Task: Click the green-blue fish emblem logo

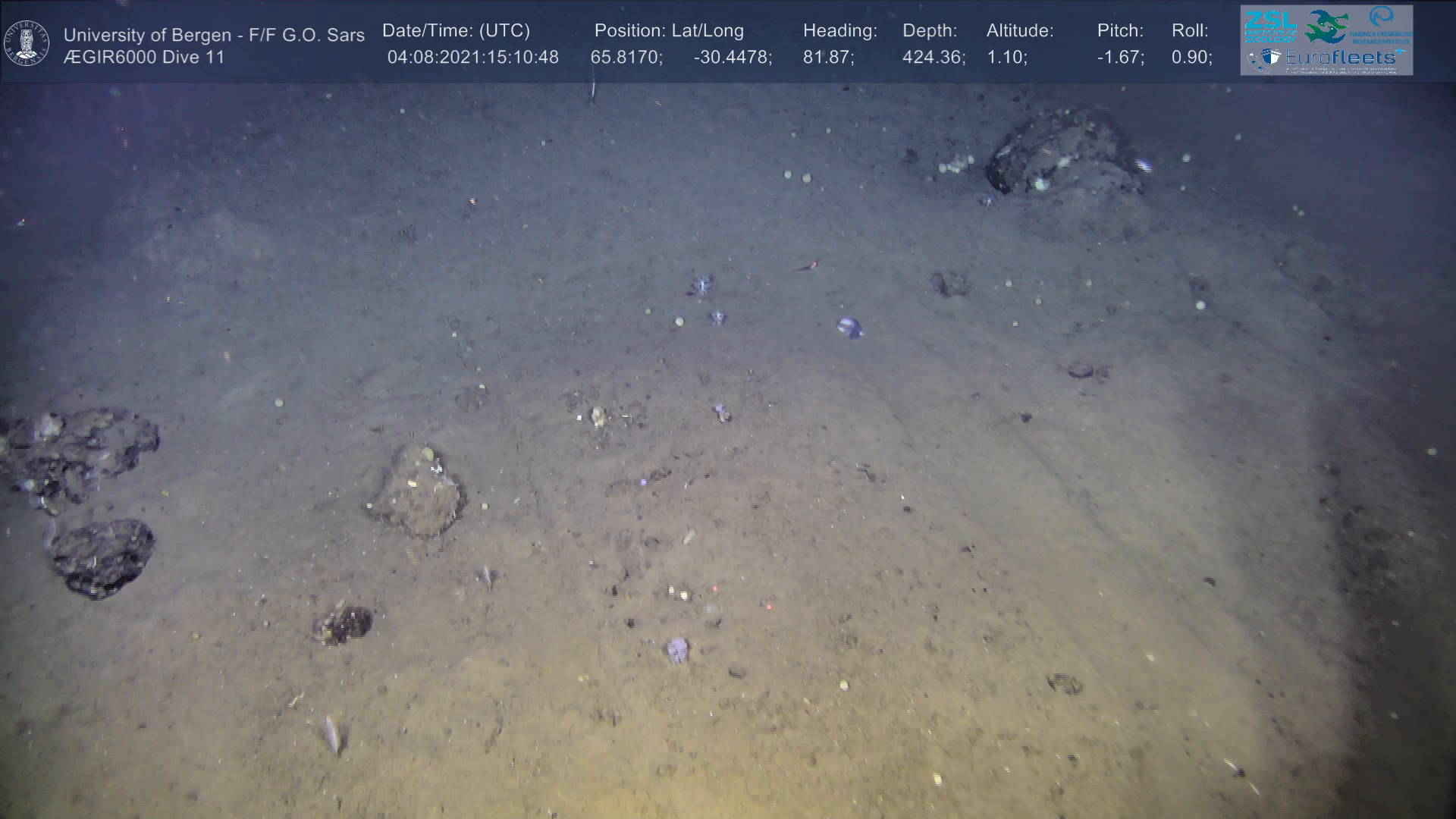Action: pos(1326,27)
